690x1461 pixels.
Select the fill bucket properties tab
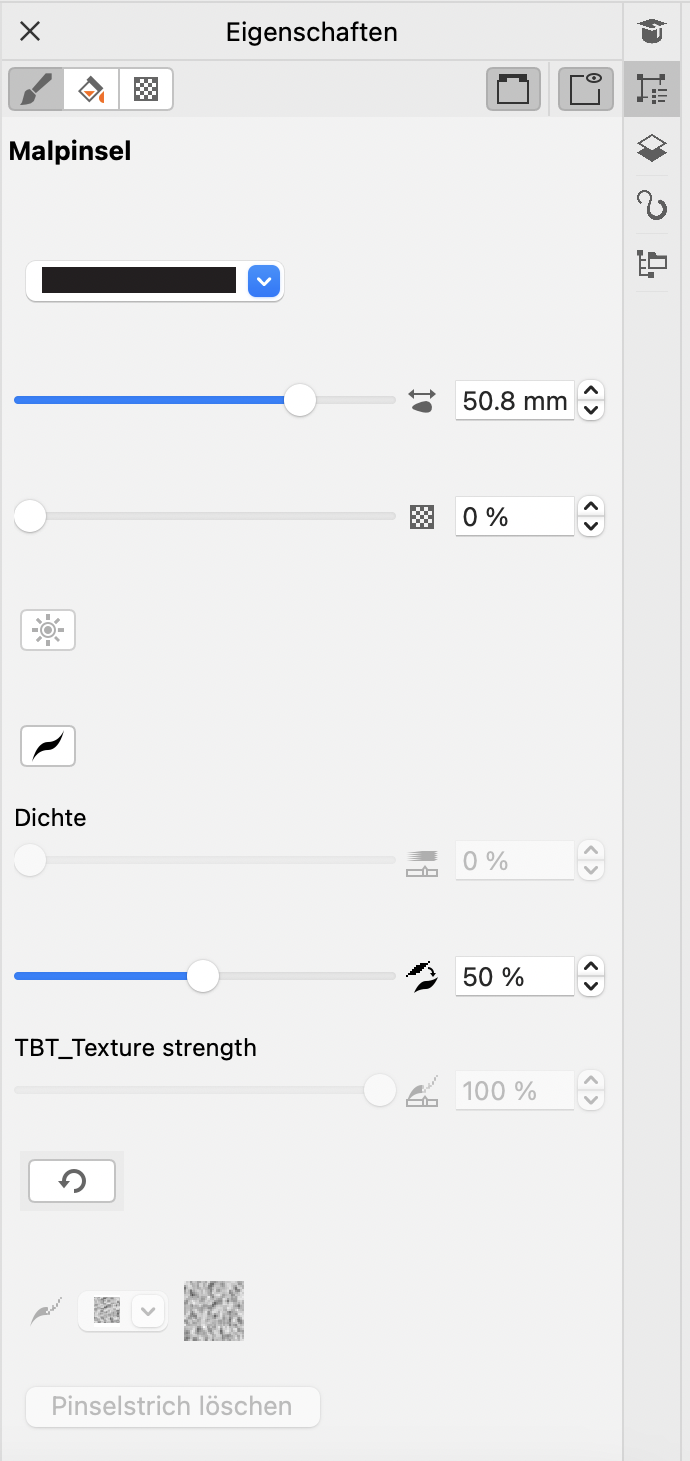coord(91,89)
